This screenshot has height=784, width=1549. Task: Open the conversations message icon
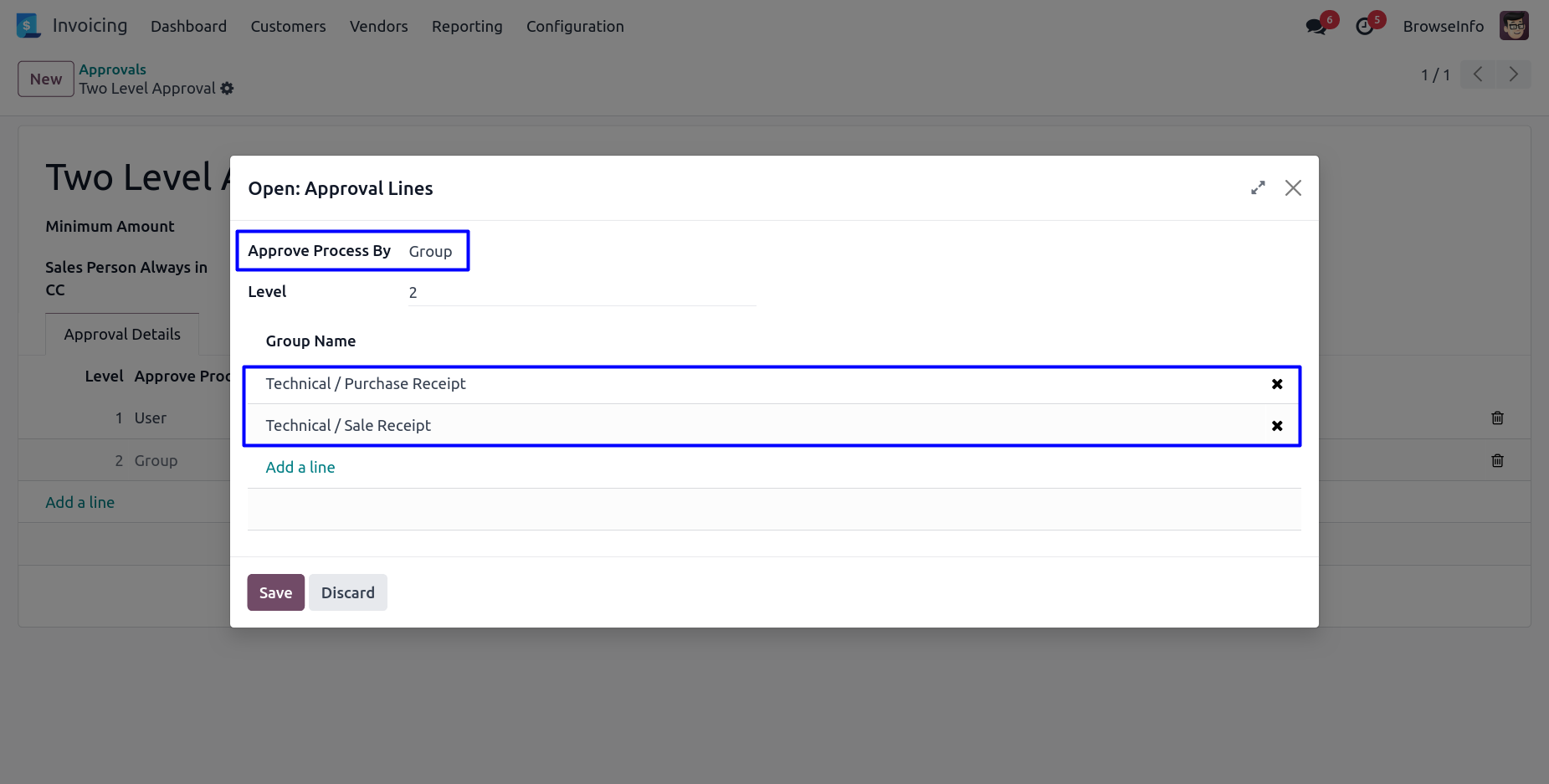click(1316, 27)
